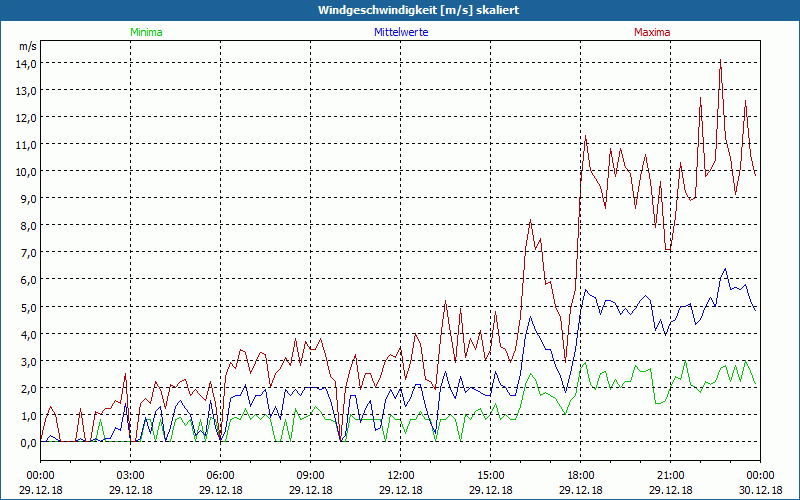Click the 18:00 time axis label

581,476
